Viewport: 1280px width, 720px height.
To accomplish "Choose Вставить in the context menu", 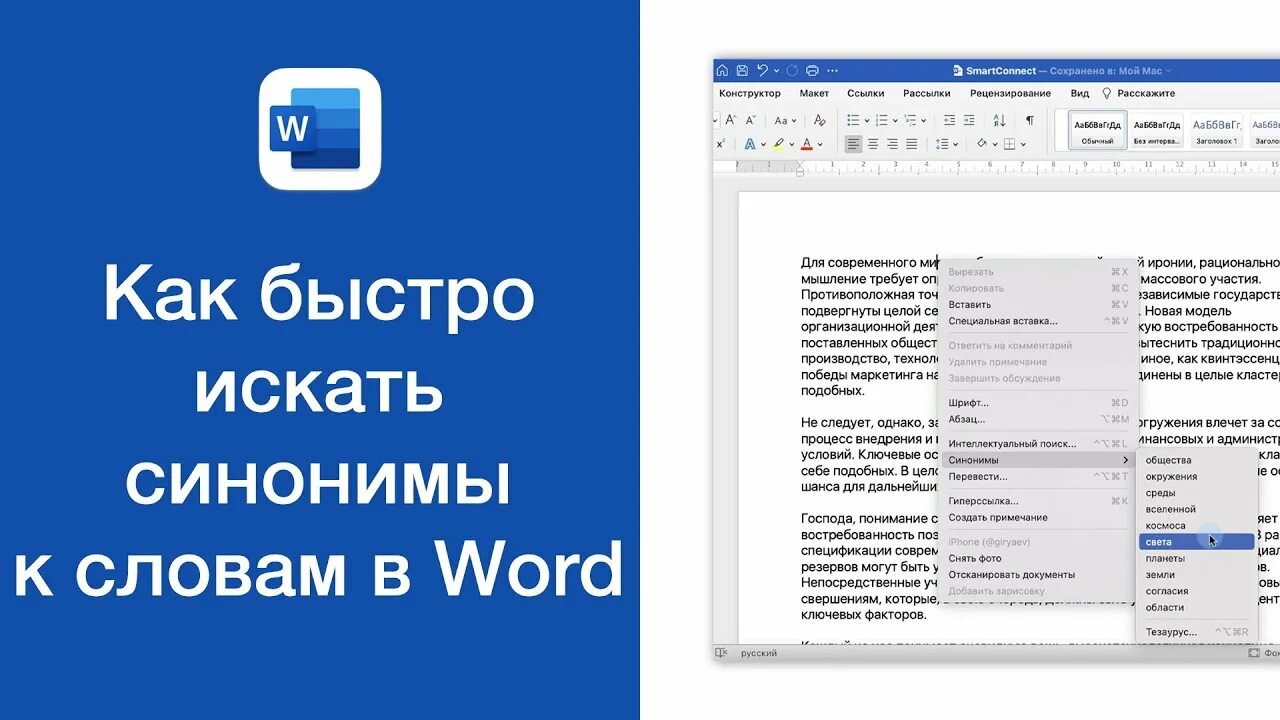I will (1039, 304).
